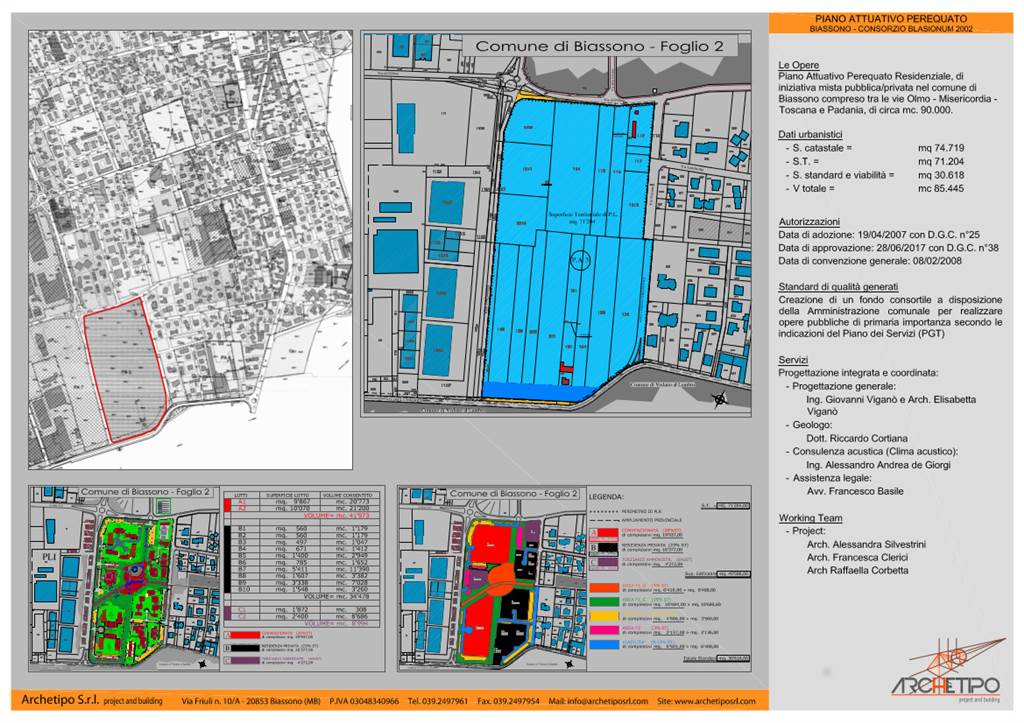Click 'Ing. Alessandro Andrea de Giorgi'

pos(878,465)
